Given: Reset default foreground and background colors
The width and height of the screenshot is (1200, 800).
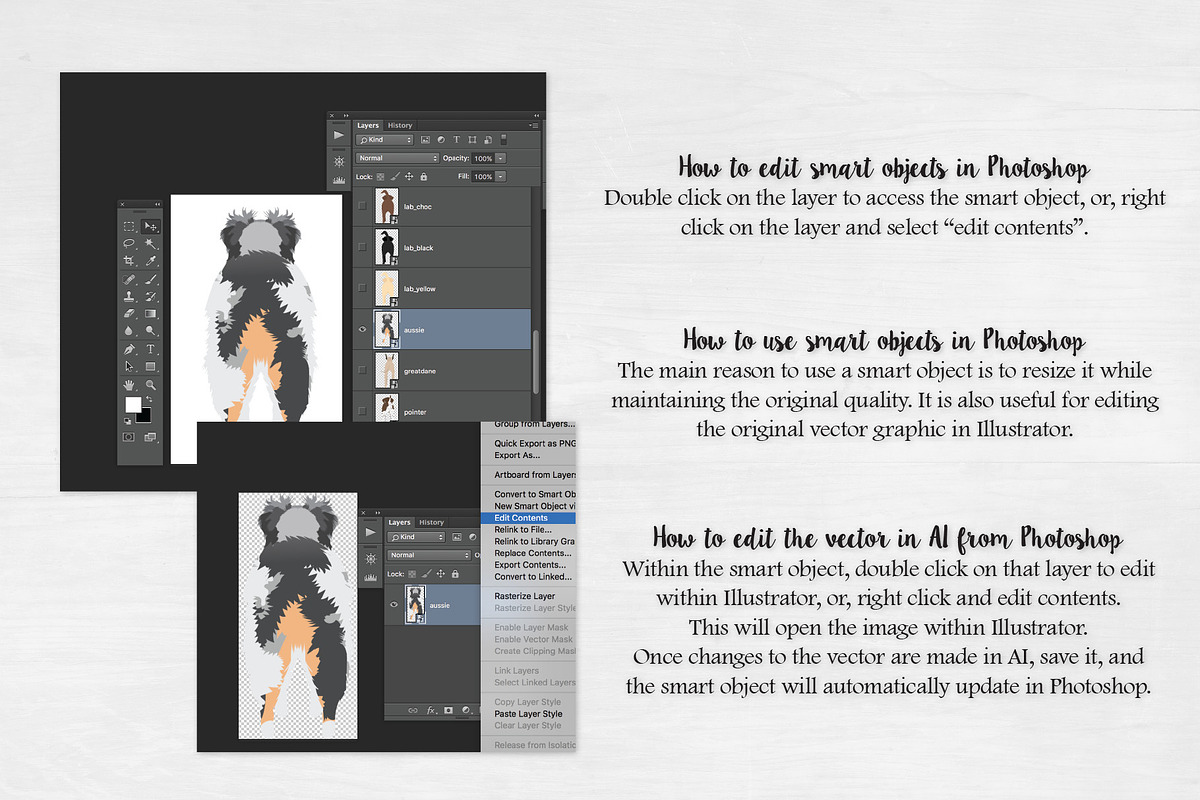Looking at the screenshot, I should (x=128, y=421).
